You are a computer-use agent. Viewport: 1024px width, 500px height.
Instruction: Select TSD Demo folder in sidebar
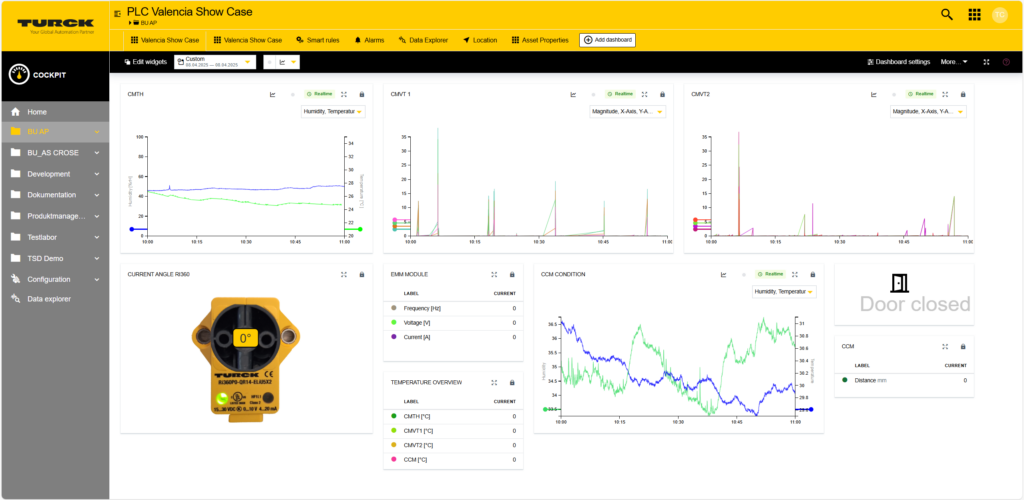point(46,258)
